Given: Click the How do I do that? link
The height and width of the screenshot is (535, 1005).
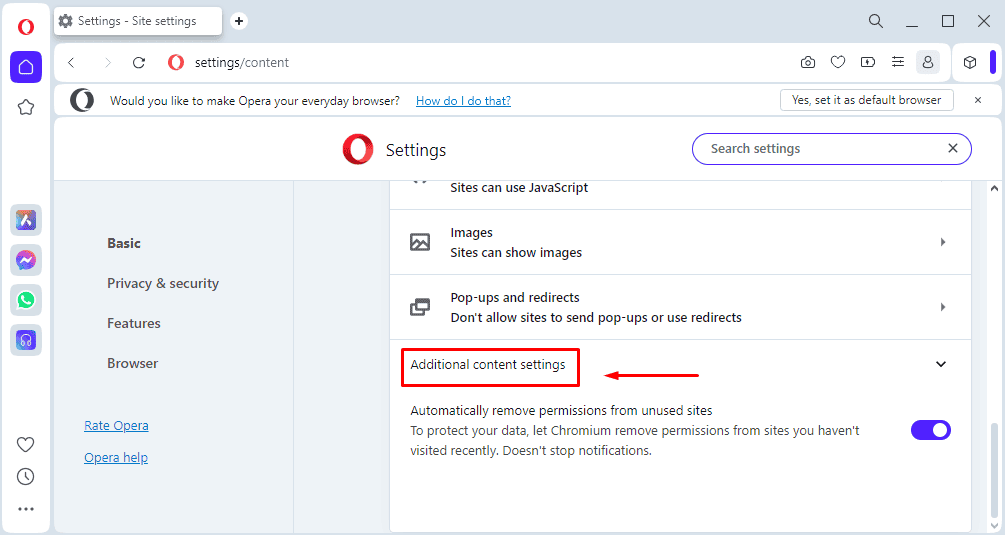Looking at the screenshot, I should (463, 101).
